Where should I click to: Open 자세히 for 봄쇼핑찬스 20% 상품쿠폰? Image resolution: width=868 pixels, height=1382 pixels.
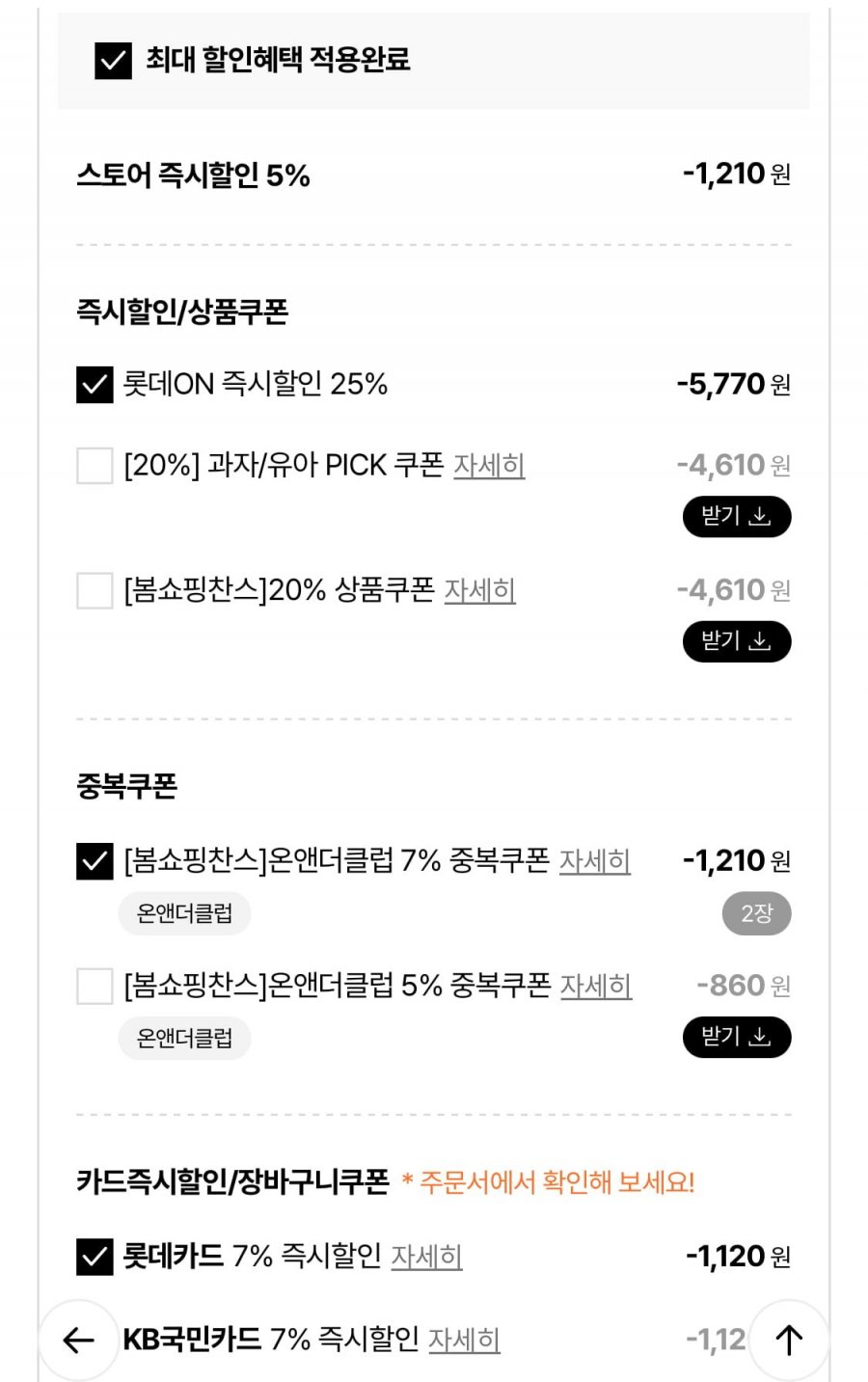point(479,590)
